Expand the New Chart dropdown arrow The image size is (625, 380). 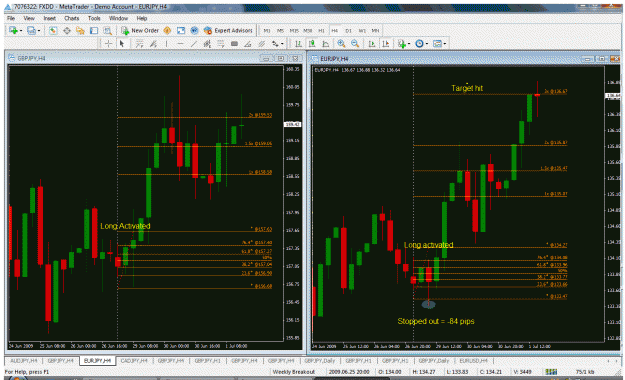point(21,31)
